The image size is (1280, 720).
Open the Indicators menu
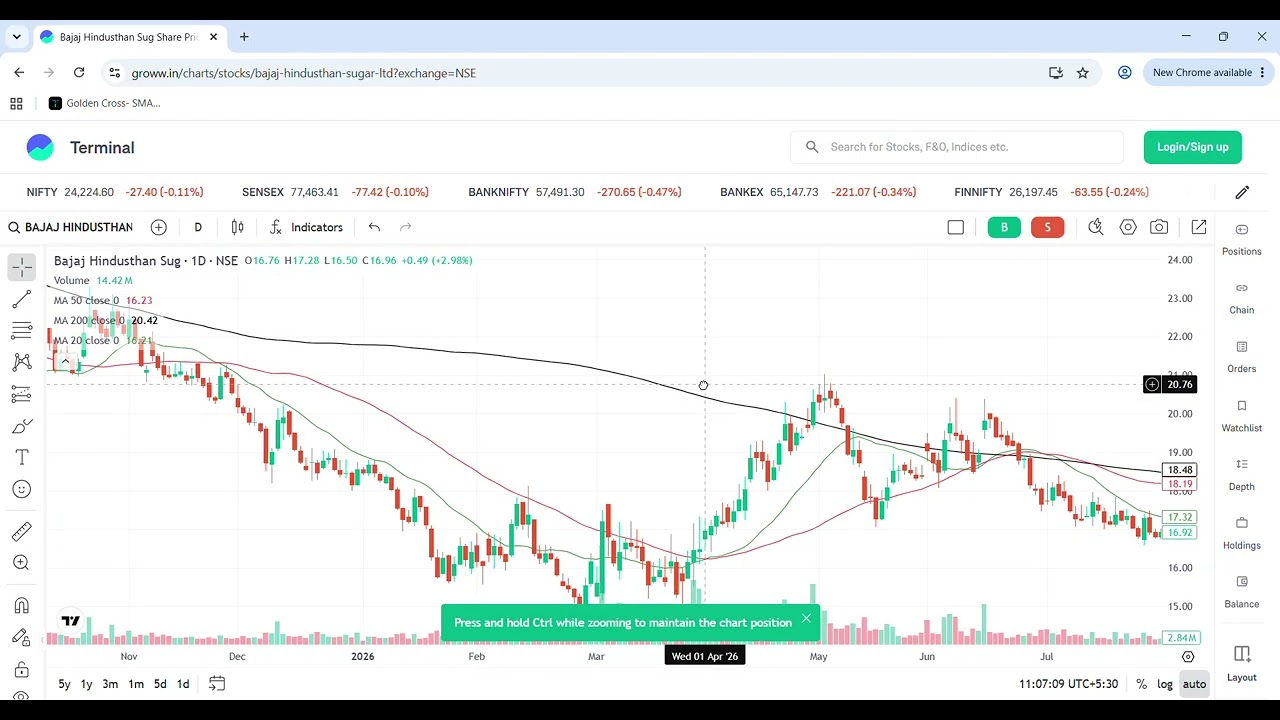point(306,227)
